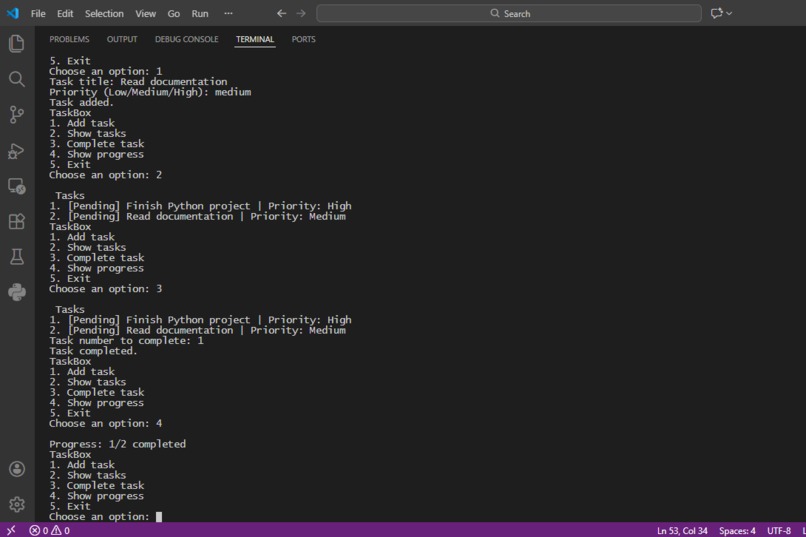The height and width of the screenshot is (537, 806).
Task: Open the remote window status icon
Action: click(11, 530)
